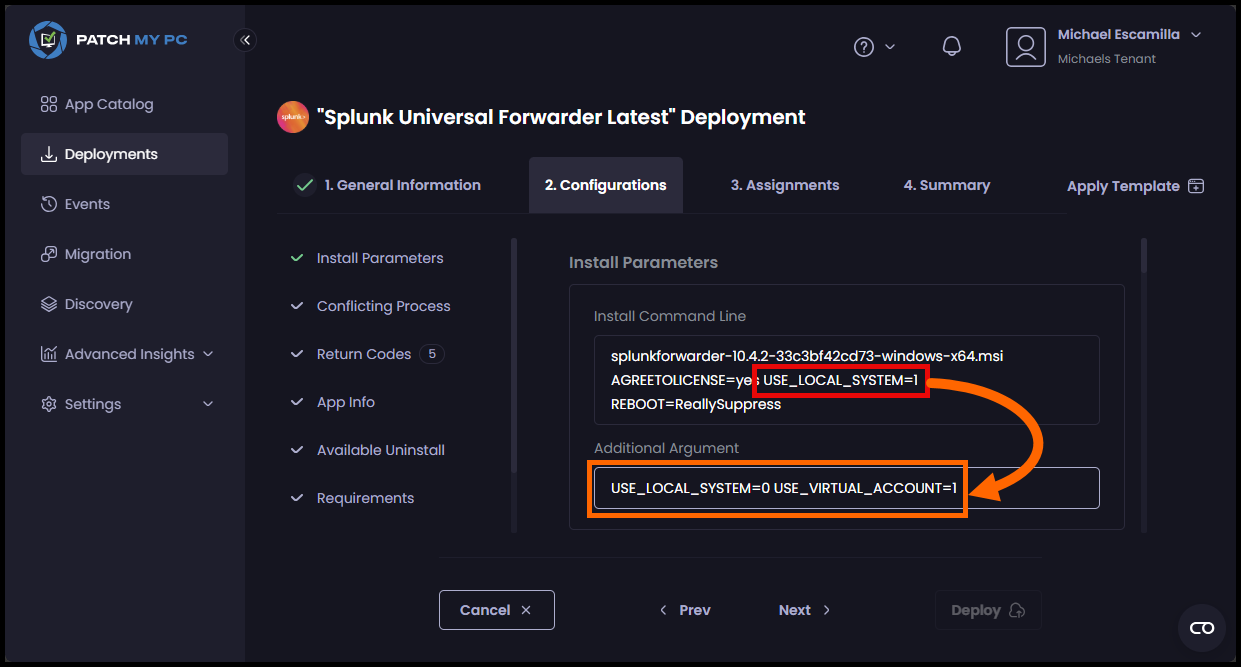This screenshot has width=1241, height=667.
Task: Expand the App Info section
Action: pyautogui.click(x=346, y=402)
